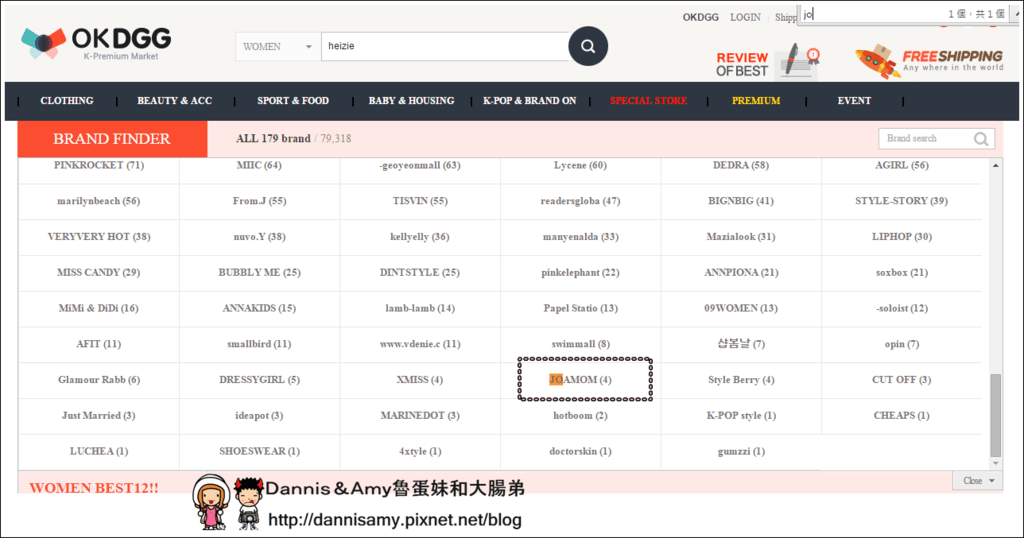The width and height of the screenshot is (1024, 538).
Task: Click into the heizie search field
Action: 444,46
